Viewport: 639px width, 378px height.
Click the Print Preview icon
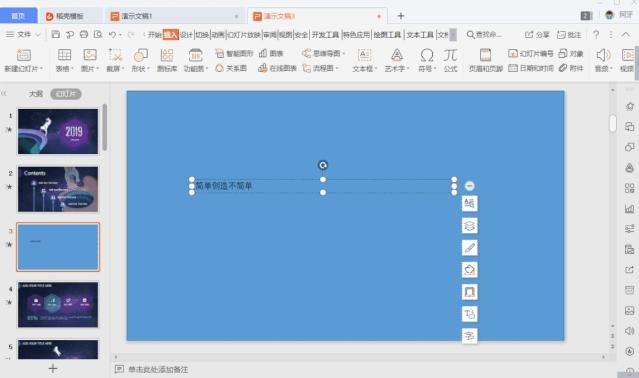tap(98, 35)
